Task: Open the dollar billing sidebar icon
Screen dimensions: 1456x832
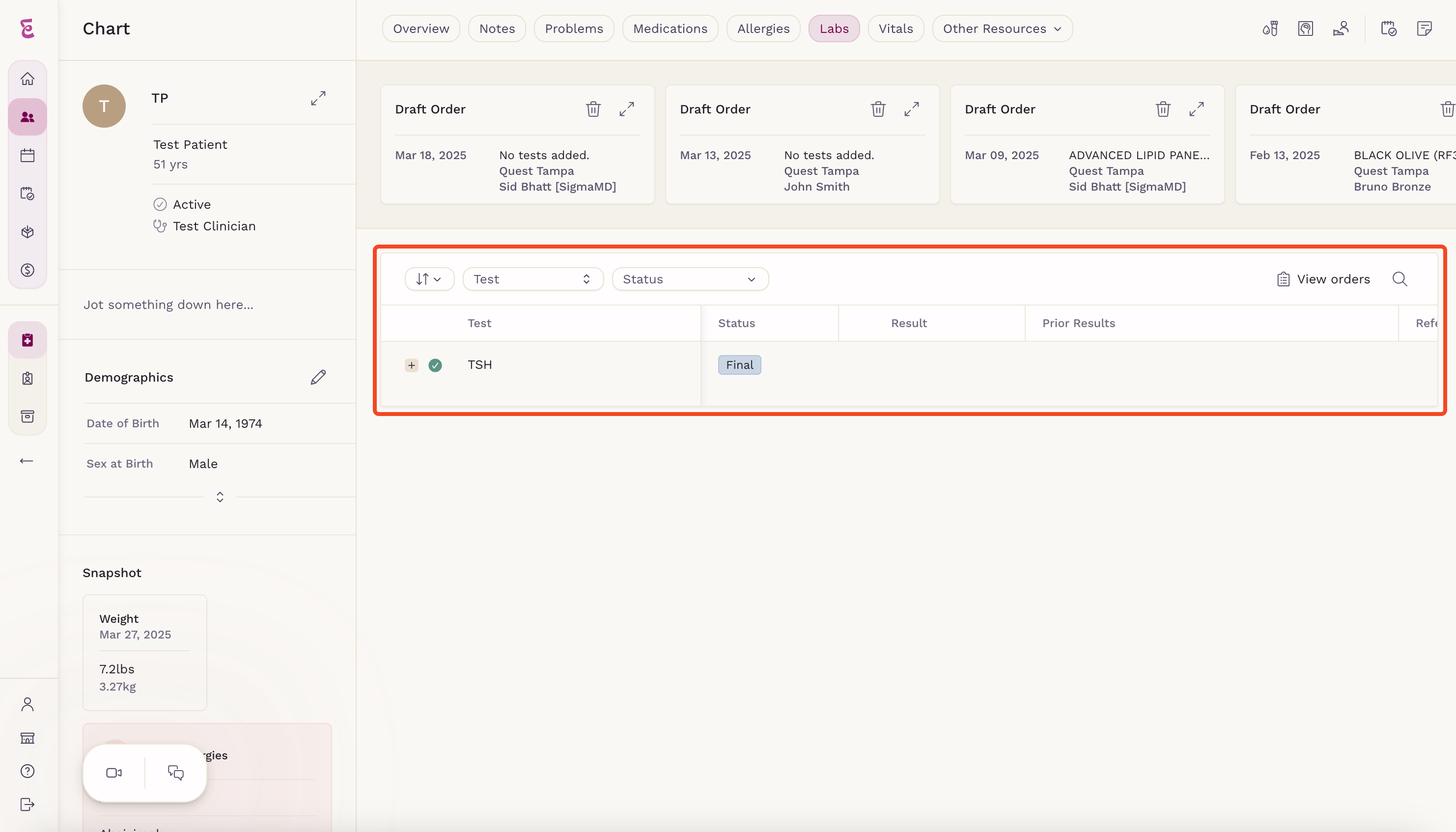Action: 28,270
